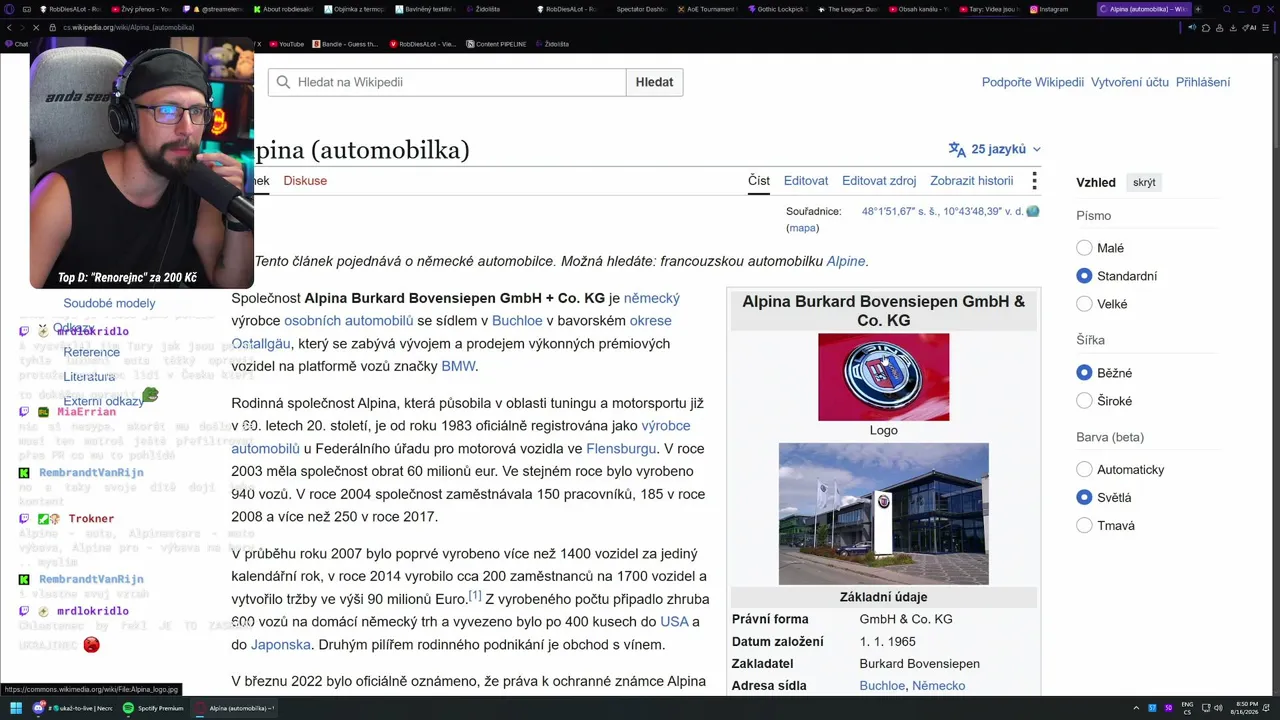Viewport: 1280px width, 720px height.
Task: Open the Alpina building photo thumbnail
Action: (x=884, y=514)
